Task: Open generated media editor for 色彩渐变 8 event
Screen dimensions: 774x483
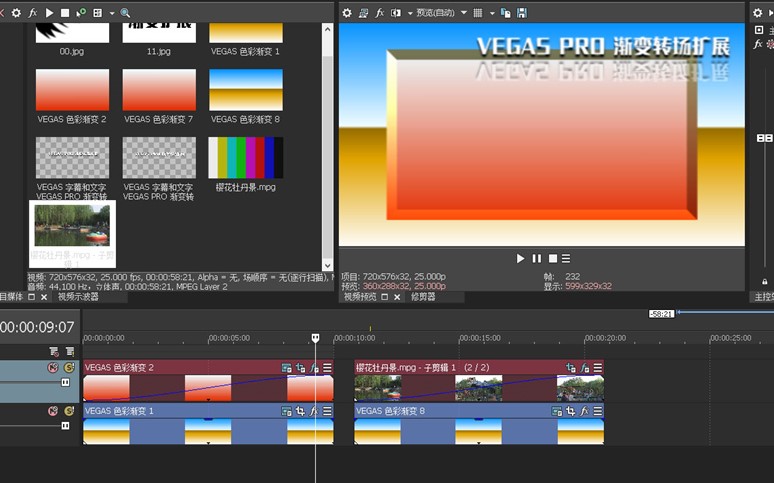Action: (x=557, y=411)
